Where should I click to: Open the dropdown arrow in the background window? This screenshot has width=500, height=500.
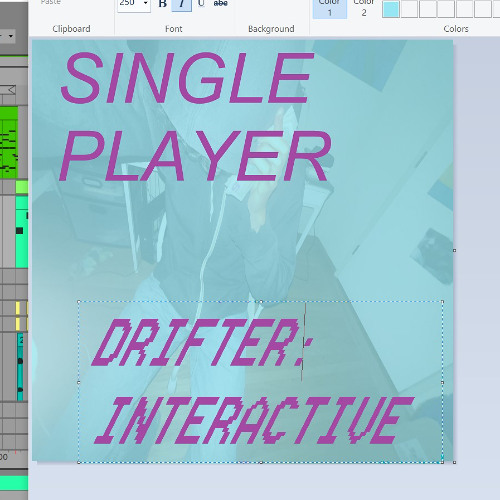pyautogui.click(x=11, y=36)
